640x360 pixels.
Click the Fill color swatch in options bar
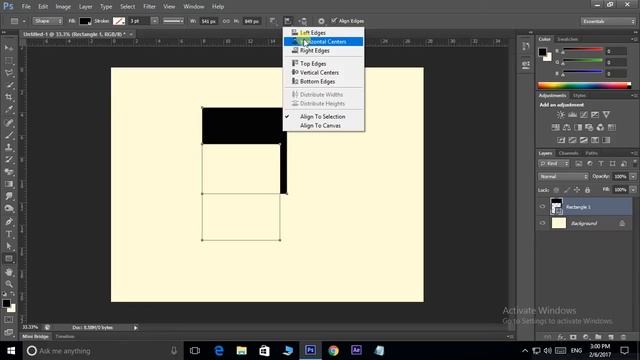tap(85, 21)
